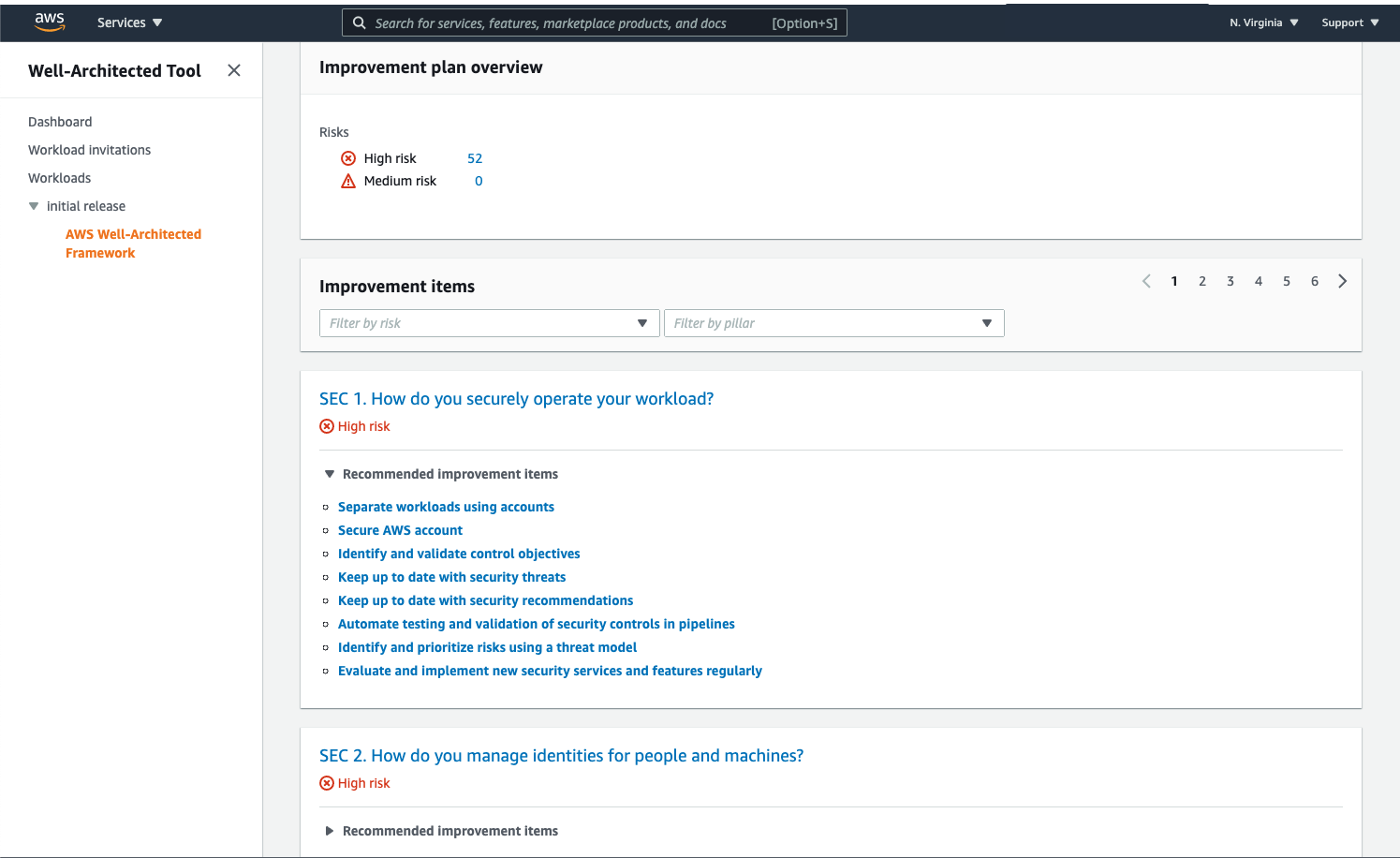Click the Improvement items heading
Image resolution: width=1400 pixels, height=858 pixels.
click(397, 287)
